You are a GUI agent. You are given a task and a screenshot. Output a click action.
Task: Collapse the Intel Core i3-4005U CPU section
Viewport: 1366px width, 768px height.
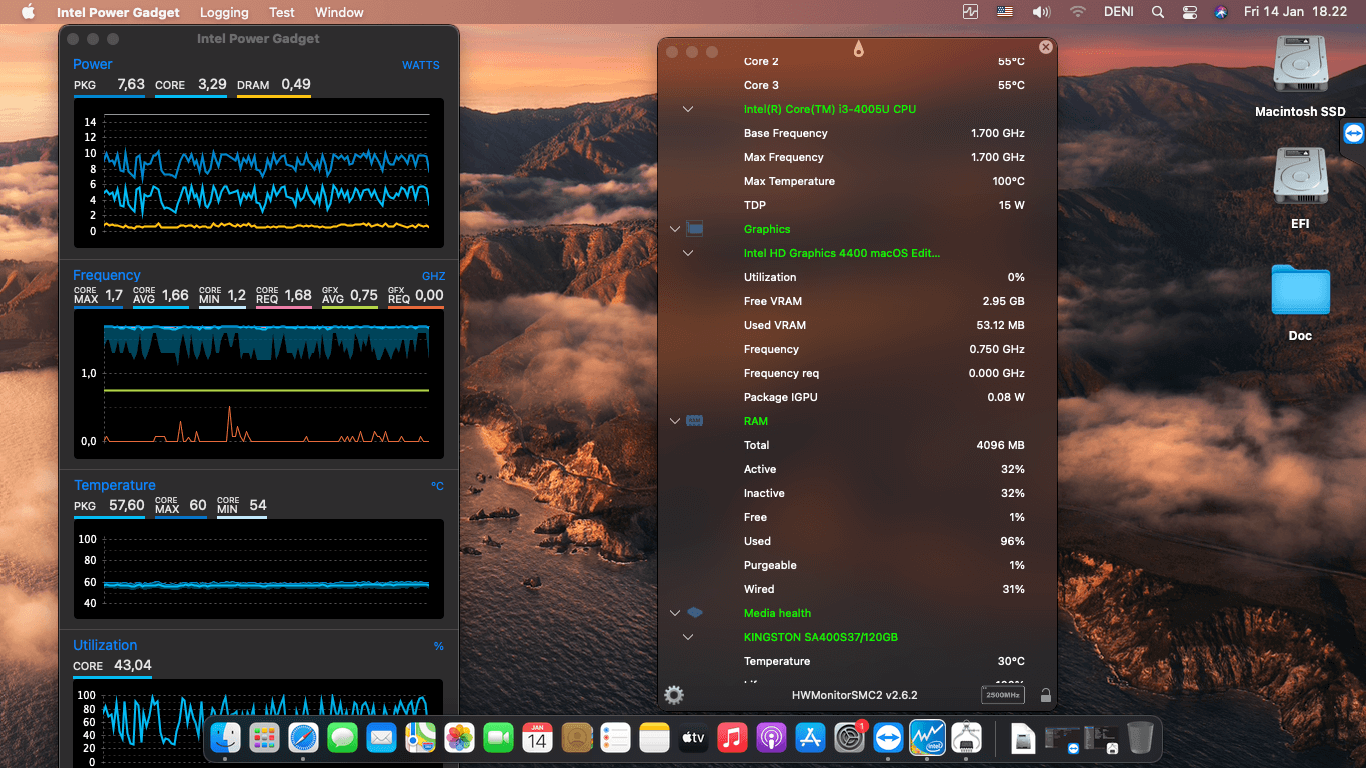pyautogui.click(x=688, y=109)
